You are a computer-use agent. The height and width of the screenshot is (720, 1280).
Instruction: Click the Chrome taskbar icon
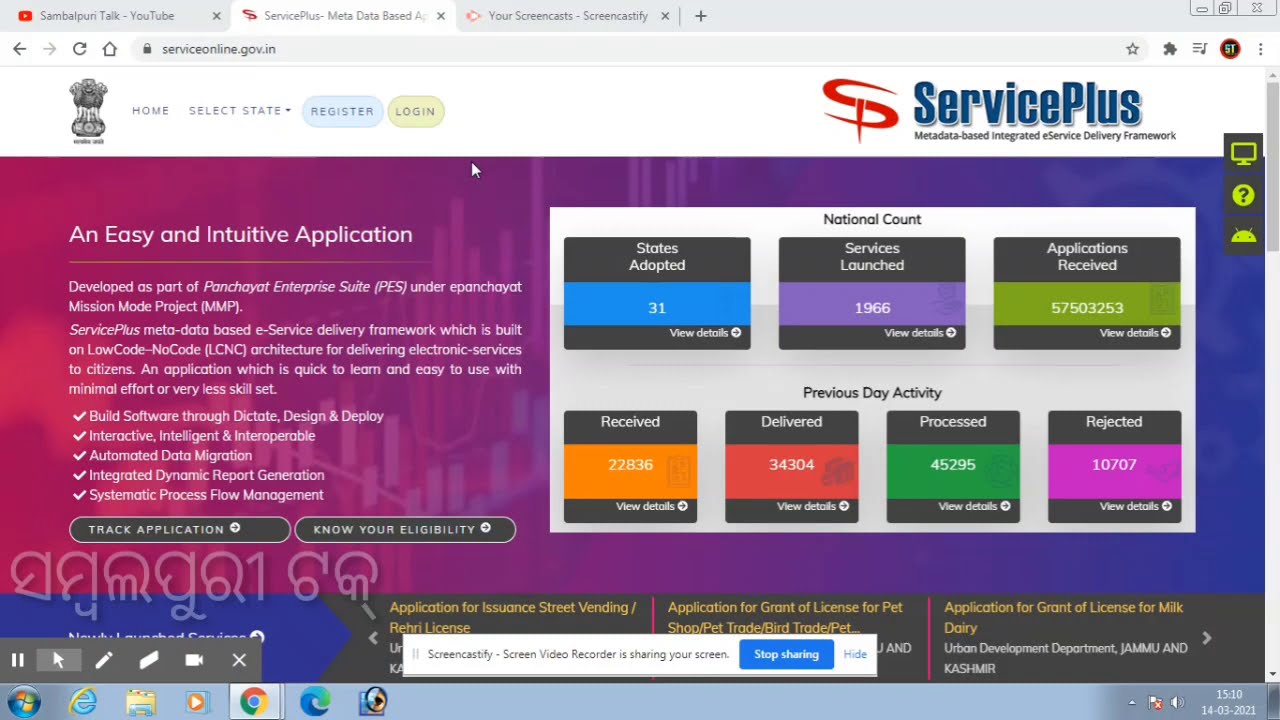[x=254, y=702]
